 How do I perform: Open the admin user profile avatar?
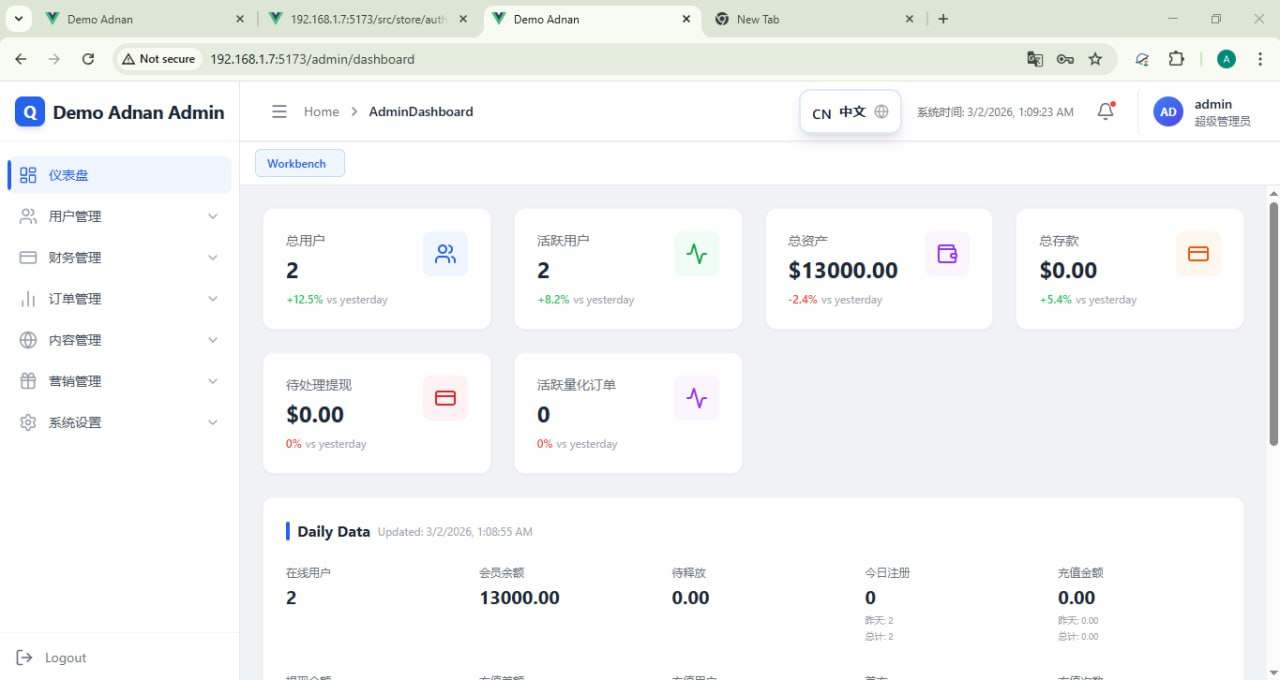[1168, 112]
